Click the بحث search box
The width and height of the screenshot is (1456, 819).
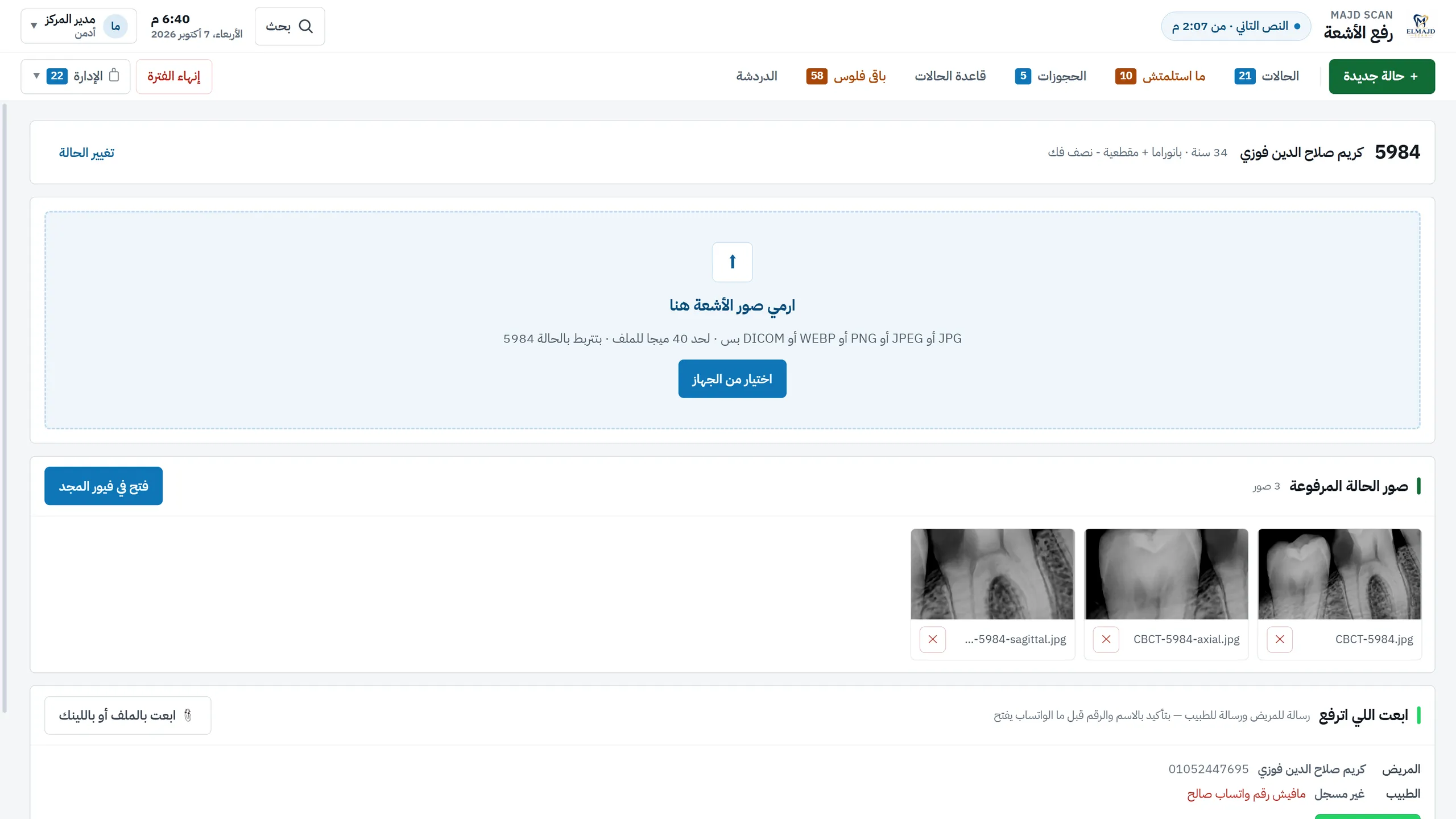pyautogui.click(x=290, y=26)
